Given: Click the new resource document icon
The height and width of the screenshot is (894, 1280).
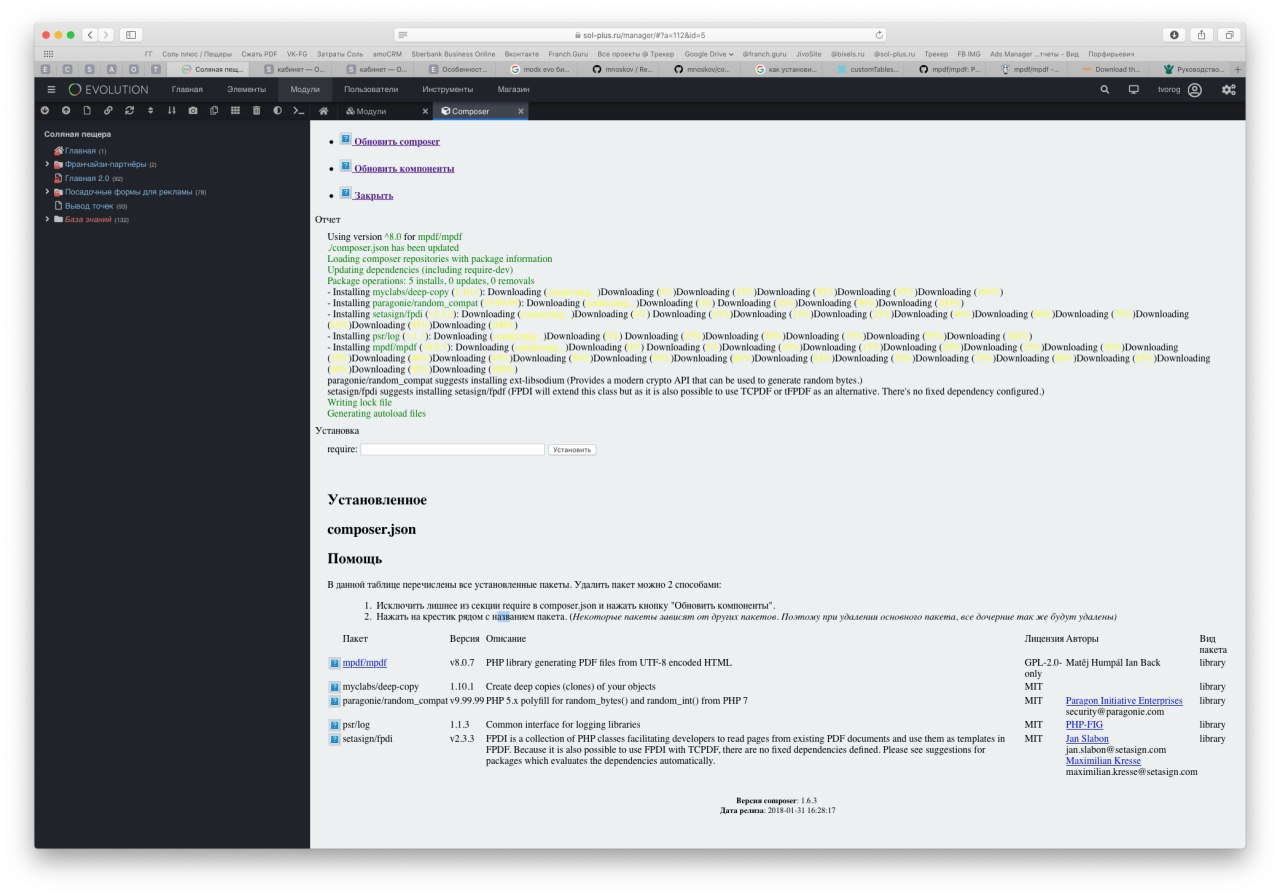Looking at the screenshot, I should click(x=87, y=111).
